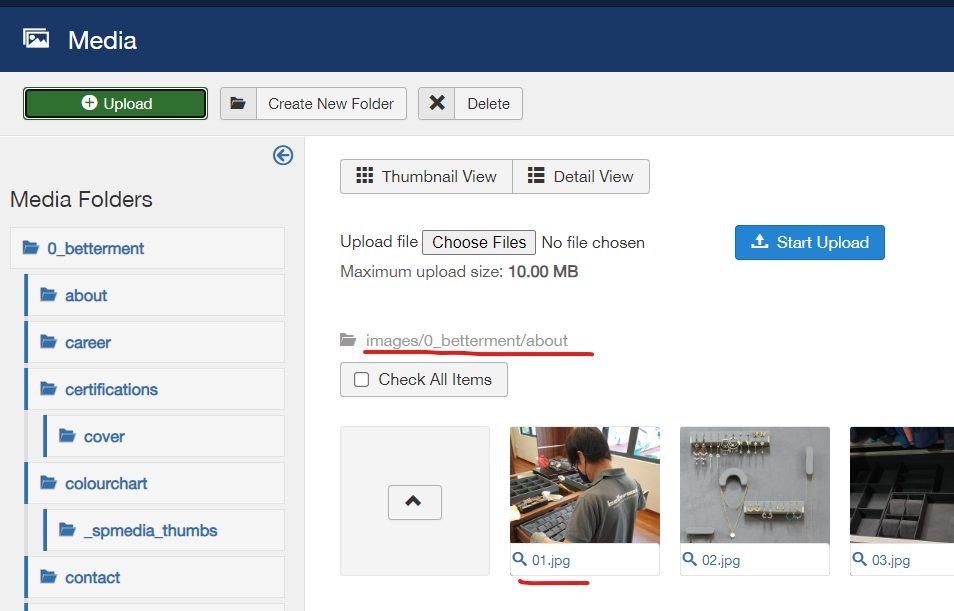
Task: Open the 03.jpg thumbnail image
Action: [x=902, y=485]
